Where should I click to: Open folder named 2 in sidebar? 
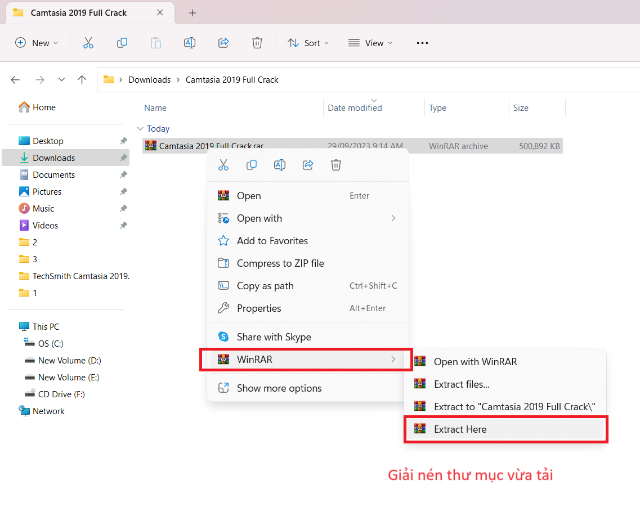(28, 242)
